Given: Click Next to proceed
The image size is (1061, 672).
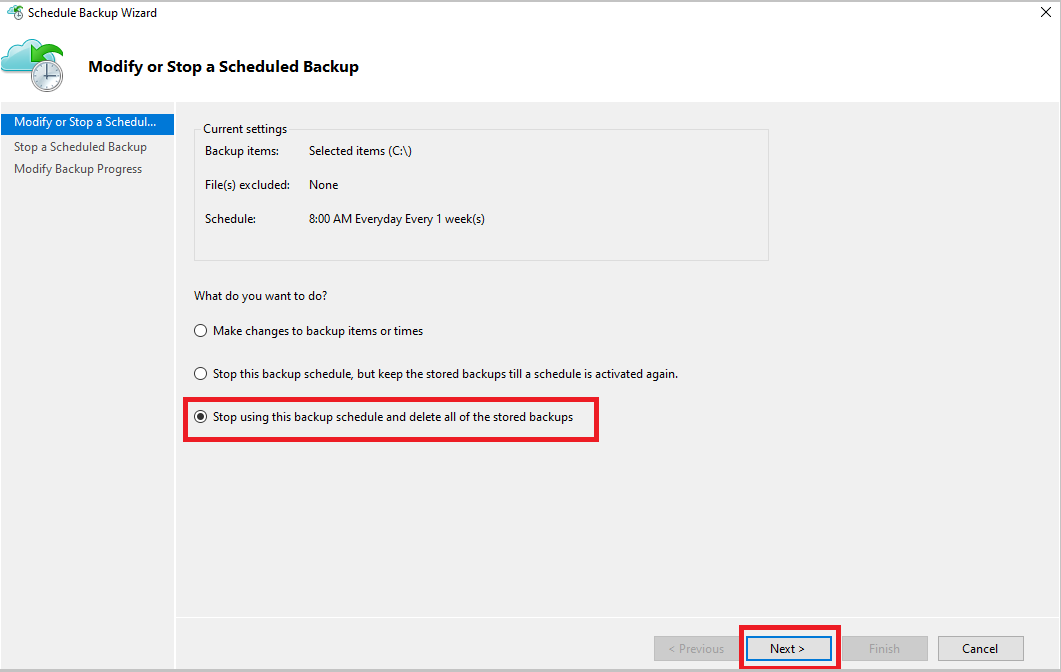Looking at the screenshot, I should point(789,648).
